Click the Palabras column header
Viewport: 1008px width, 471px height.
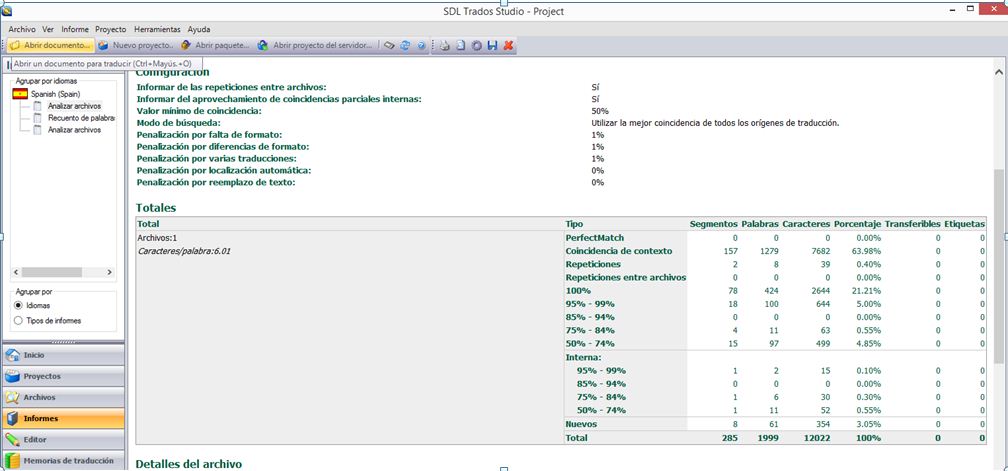click(760, 224)
